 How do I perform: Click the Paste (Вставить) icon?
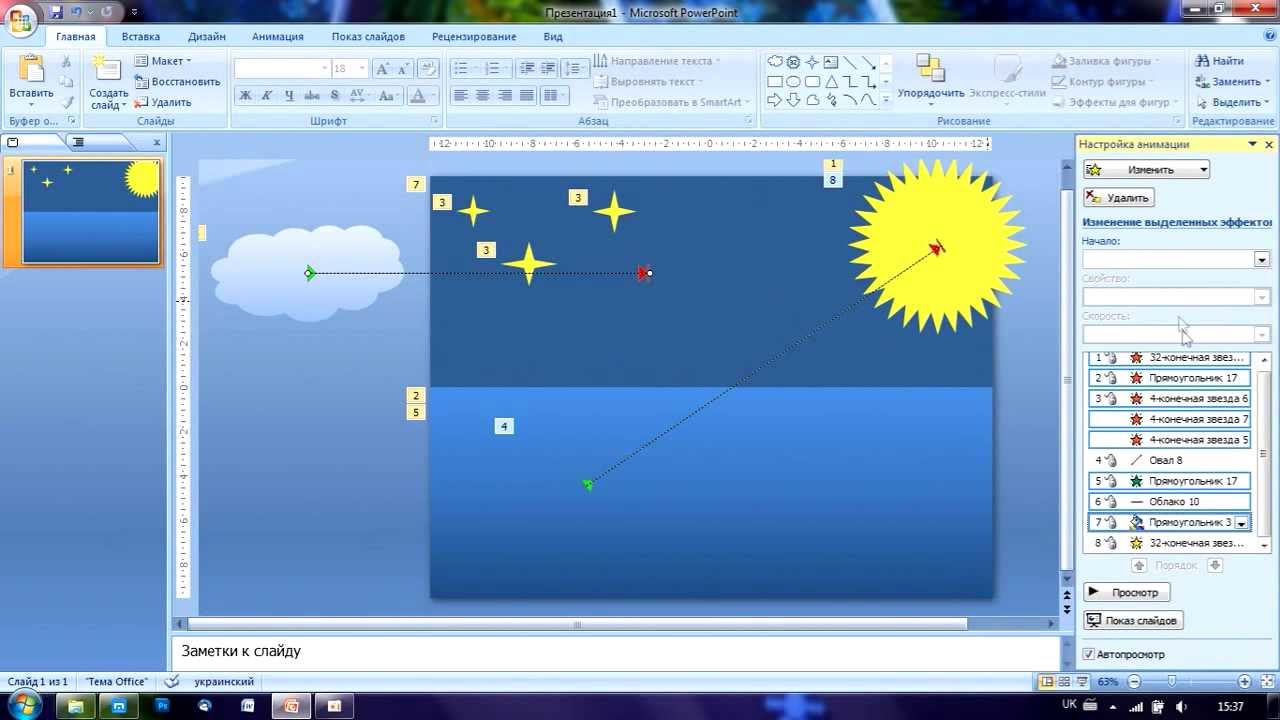tap(31, 70)
